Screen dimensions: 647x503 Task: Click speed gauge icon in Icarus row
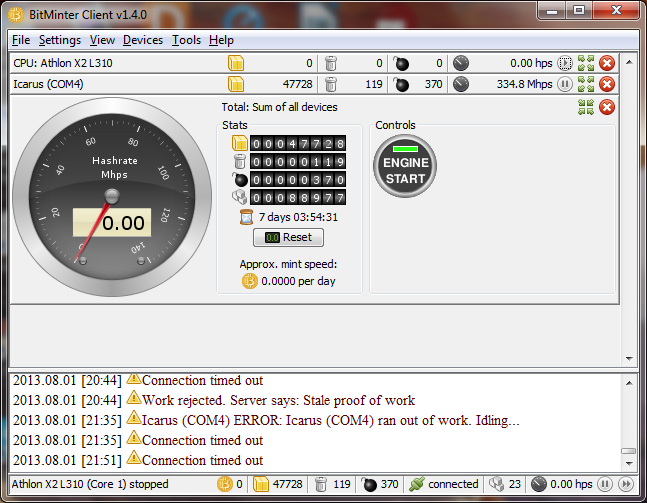tap(461, 84)
